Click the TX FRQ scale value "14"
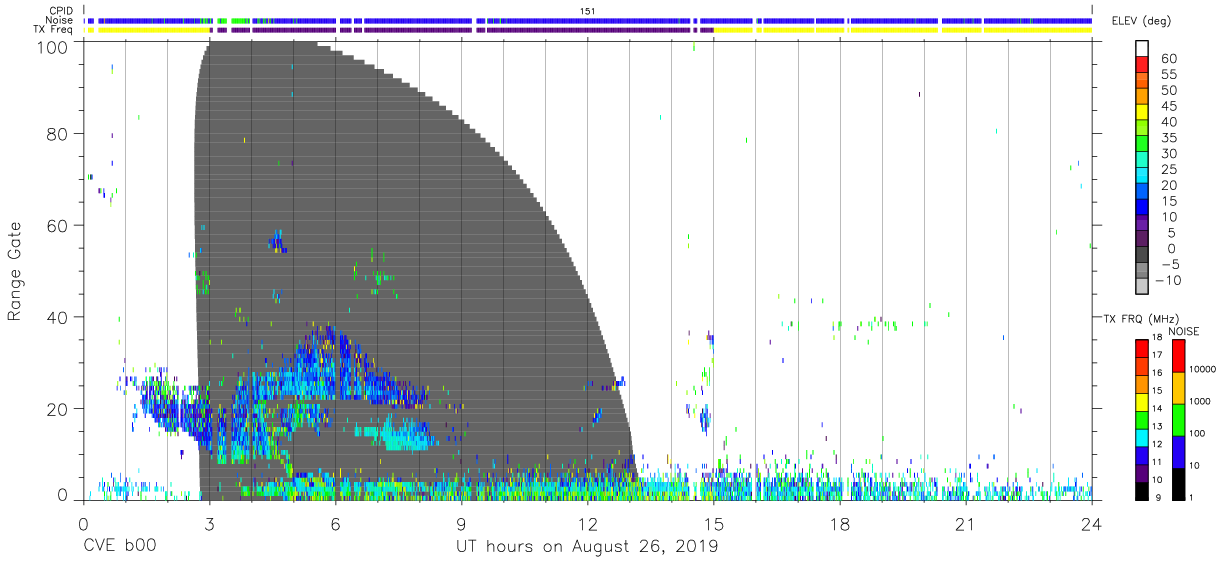This screenshot has height=567, width=1228. [x=1157, y=409]
